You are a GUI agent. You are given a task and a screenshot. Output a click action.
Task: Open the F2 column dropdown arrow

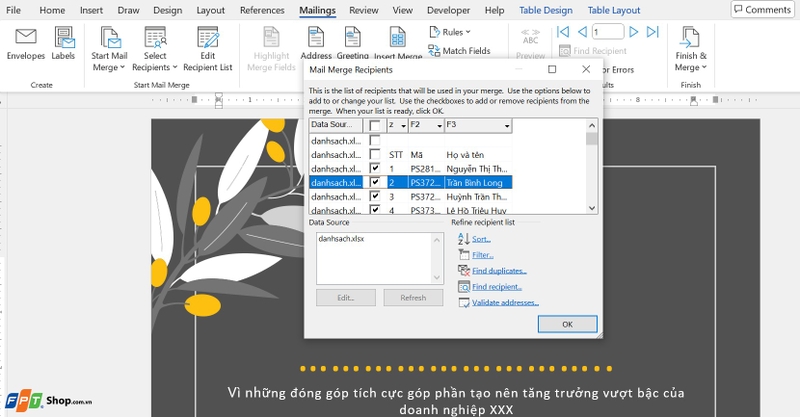439,126
